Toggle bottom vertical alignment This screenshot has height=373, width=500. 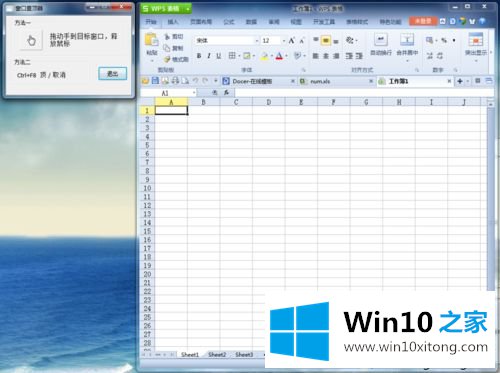coord(336,41)
